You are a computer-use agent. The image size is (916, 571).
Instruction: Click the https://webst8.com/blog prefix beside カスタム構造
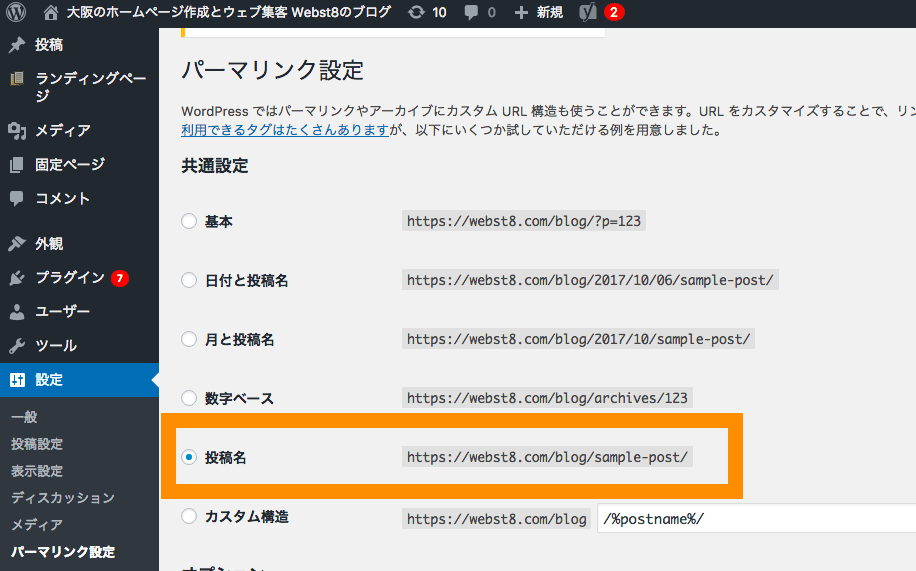[x=497, y=519]
